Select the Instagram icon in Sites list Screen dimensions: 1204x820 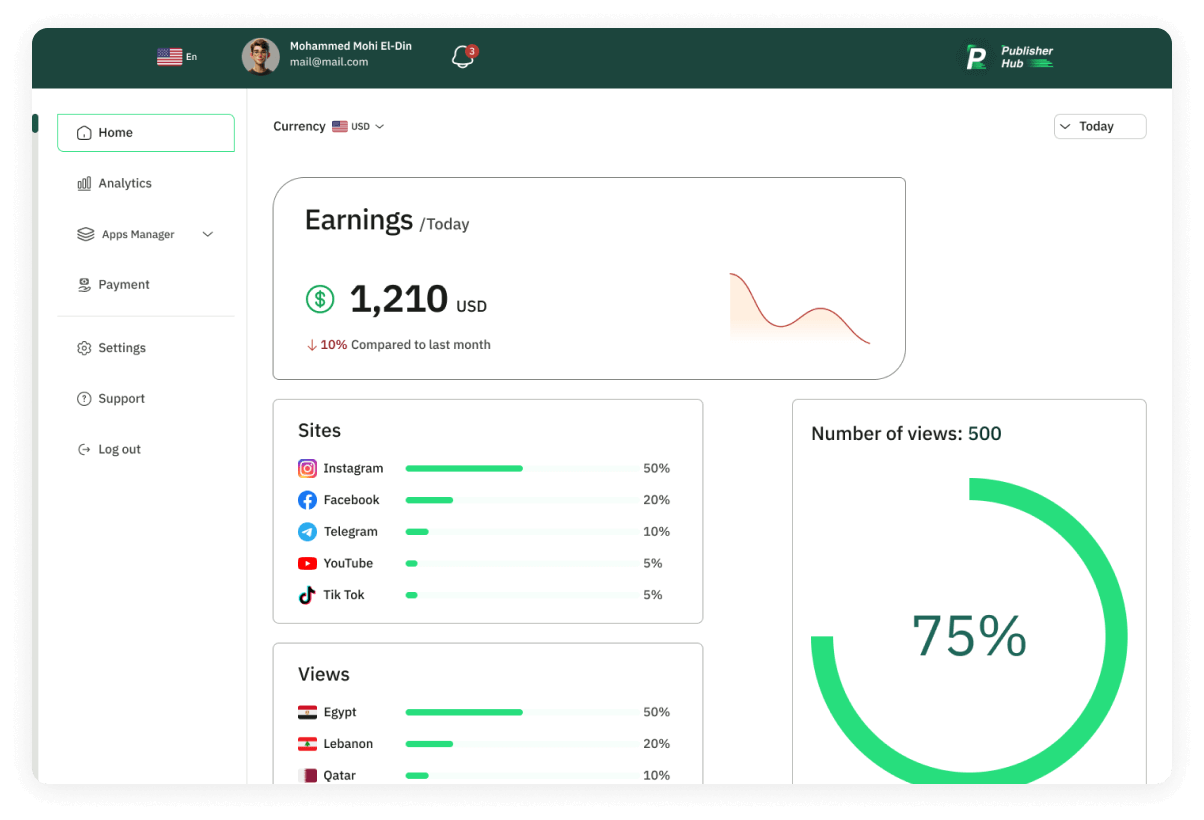[x=307, y=468]
